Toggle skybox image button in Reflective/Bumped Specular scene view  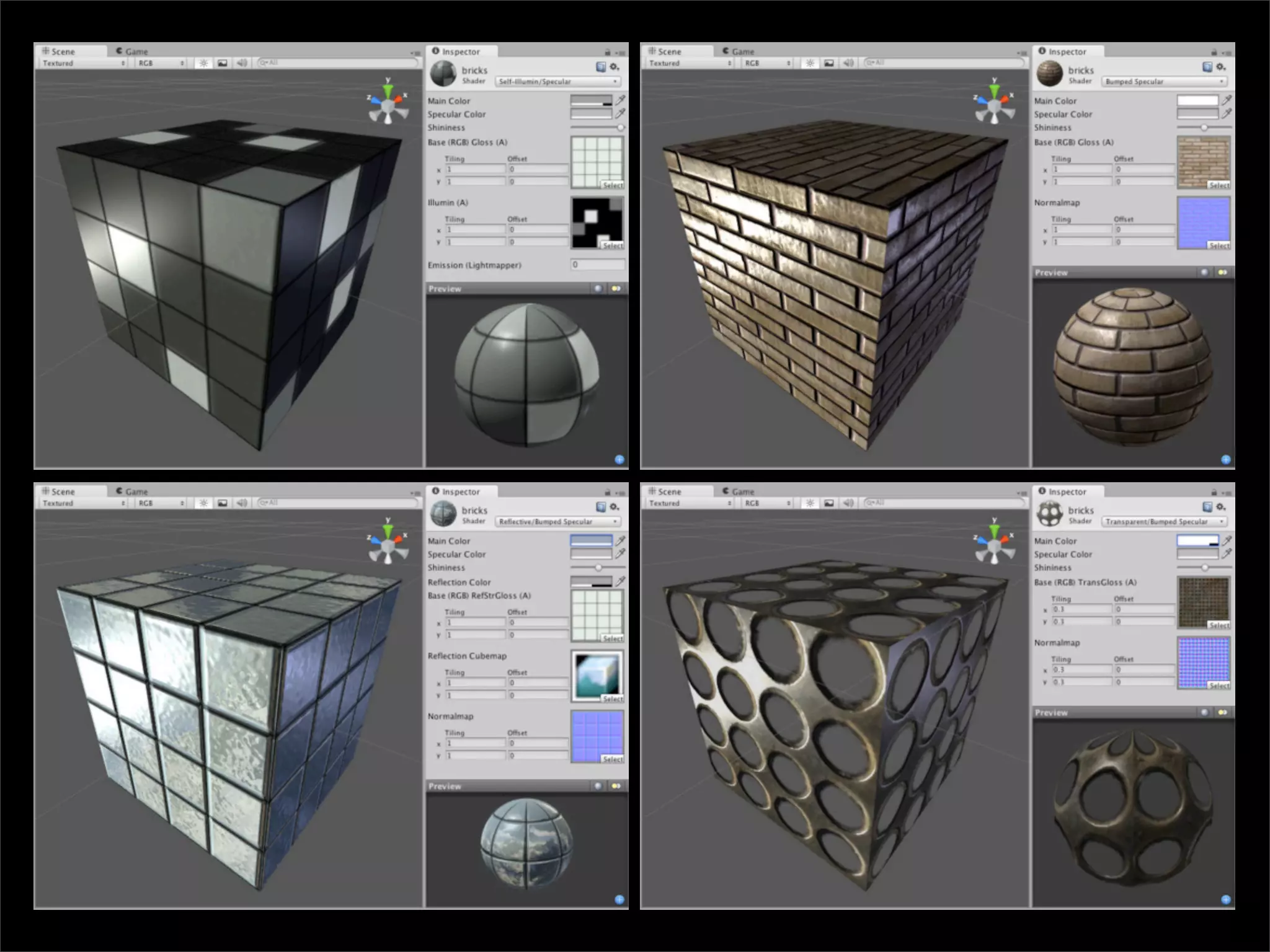[222, 503]
